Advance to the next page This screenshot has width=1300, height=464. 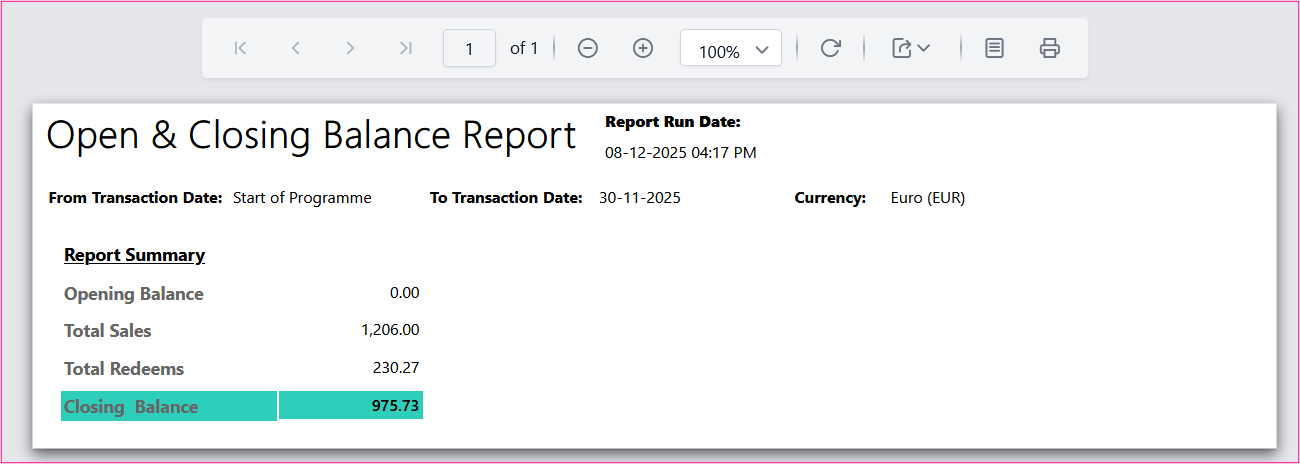click(x=350, y=48)
